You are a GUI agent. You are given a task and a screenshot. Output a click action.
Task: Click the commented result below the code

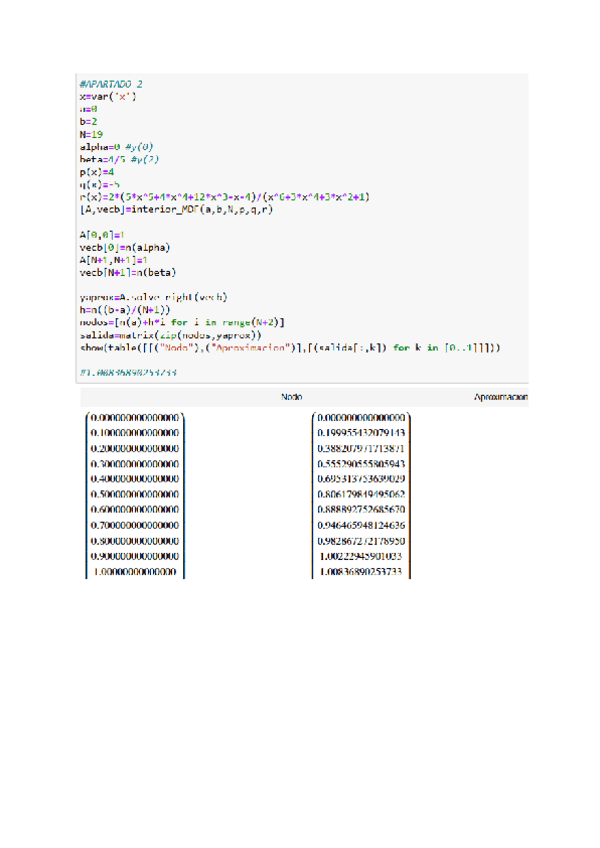tap(128, 373)
